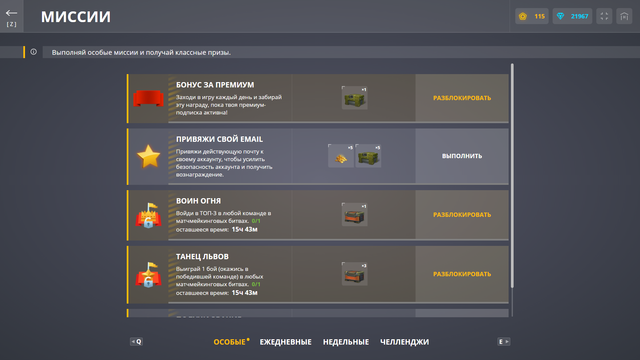Go to next tab with E arrow
This screenshot has width=640, height=360.
504,342
